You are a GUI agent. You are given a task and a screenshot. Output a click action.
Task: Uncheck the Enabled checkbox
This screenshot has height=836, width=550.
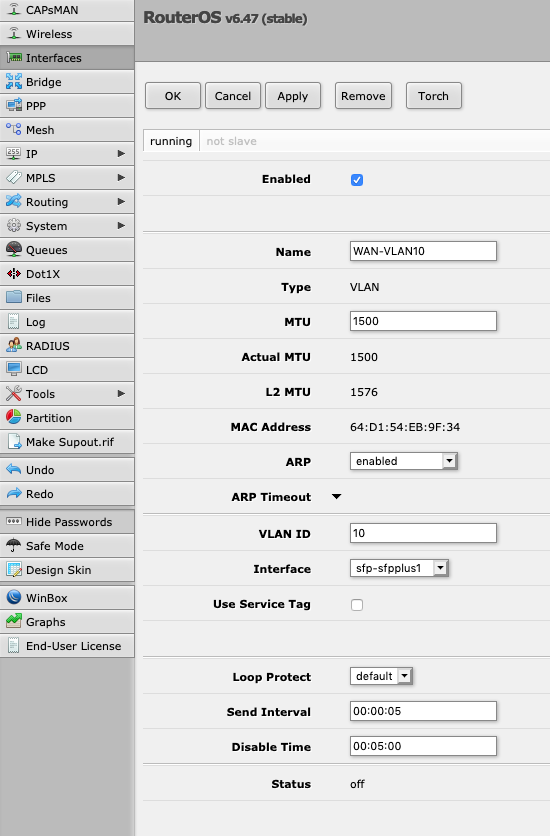click(357, 180)
